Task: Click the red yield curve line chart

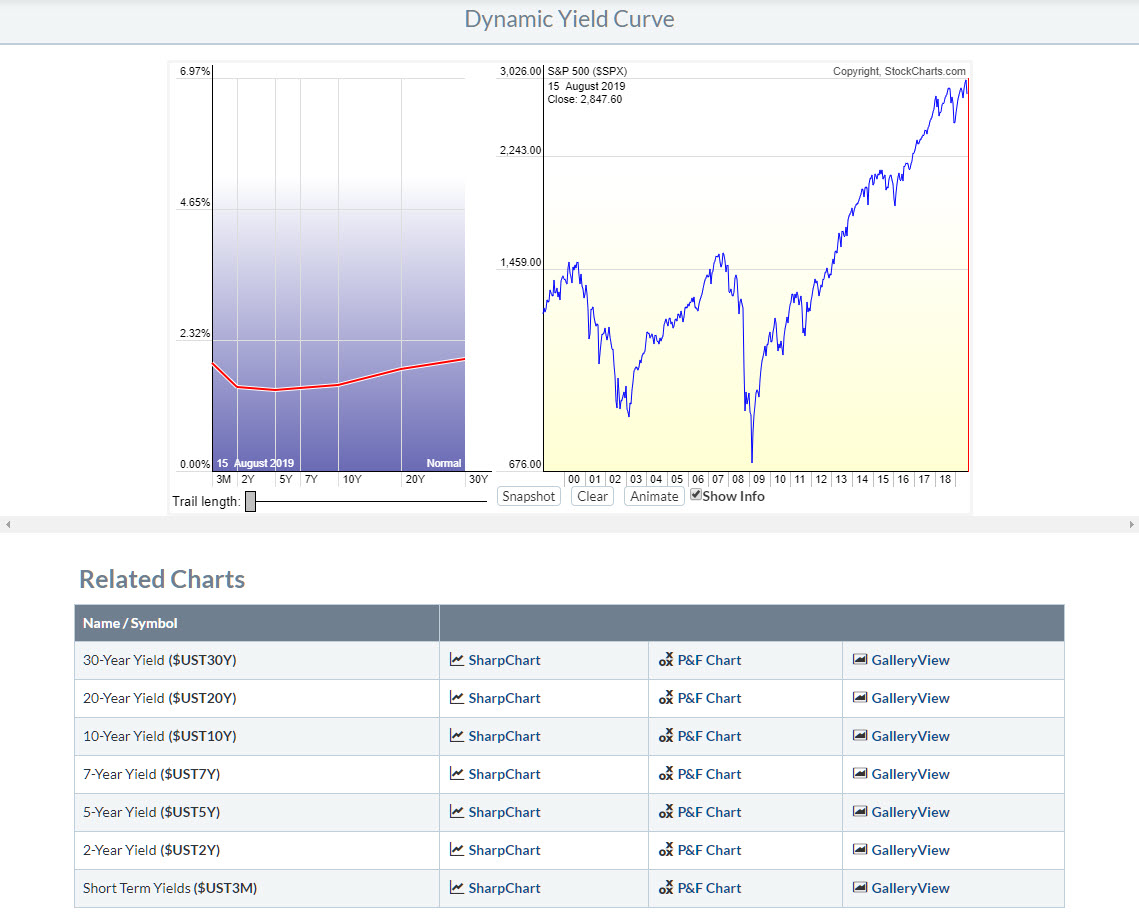Action: coord(338,385)
